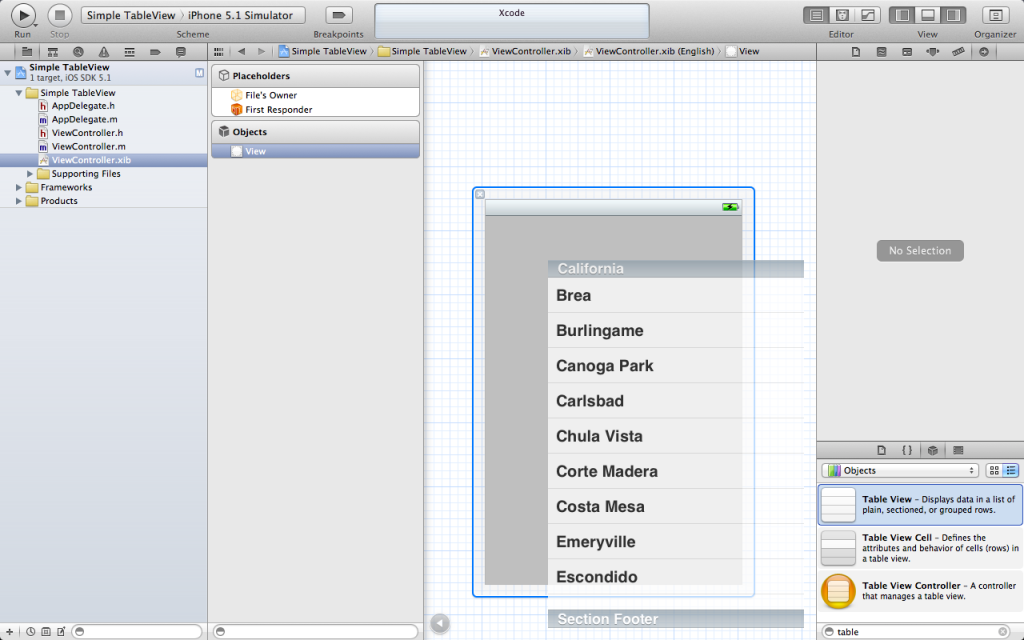1024x640 pixels.
Task: Open the Objects library dropdown
Action: tap(899, 470)
